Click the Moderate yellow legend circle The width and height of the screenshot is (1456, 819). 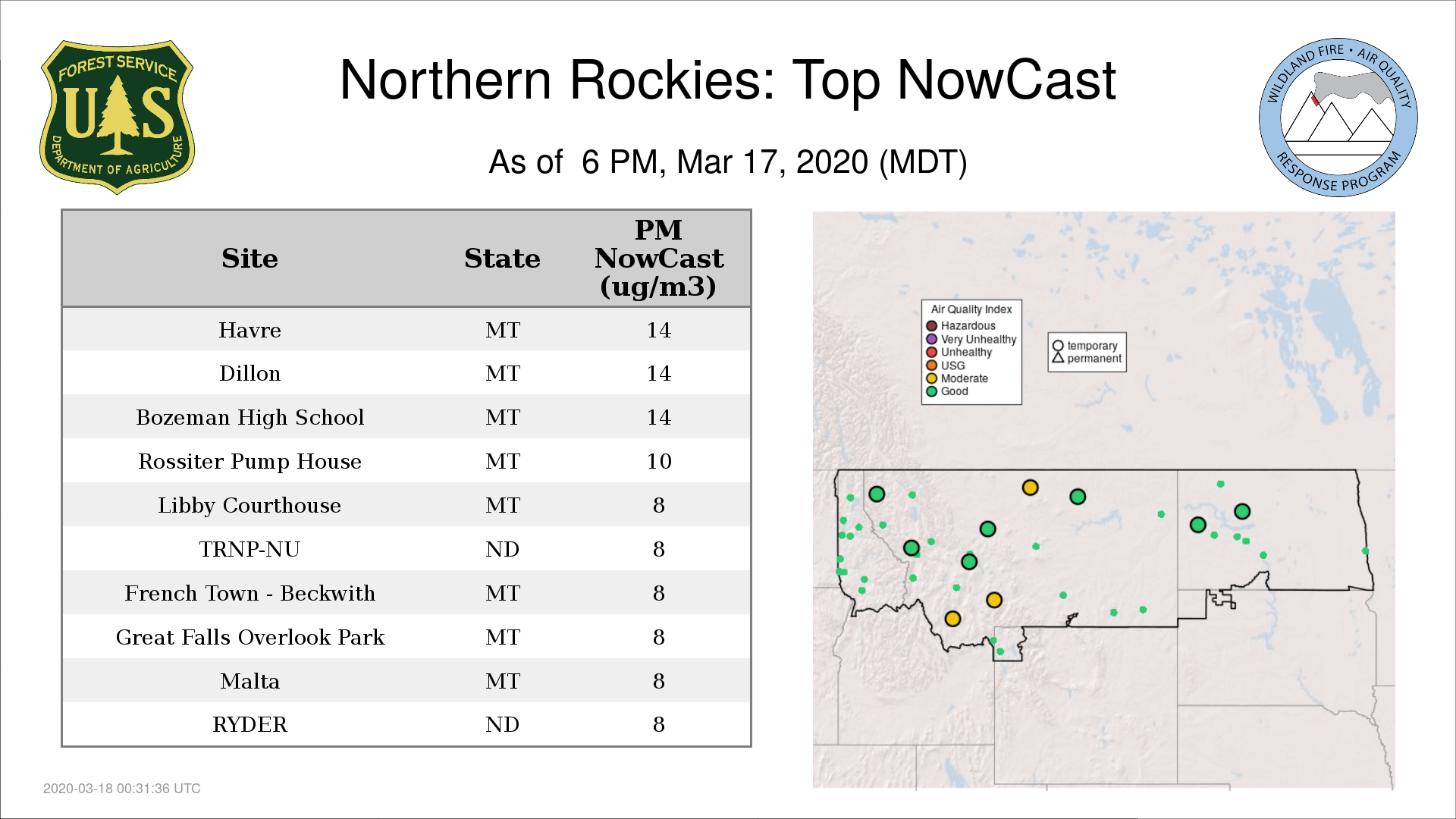point(931,378)
